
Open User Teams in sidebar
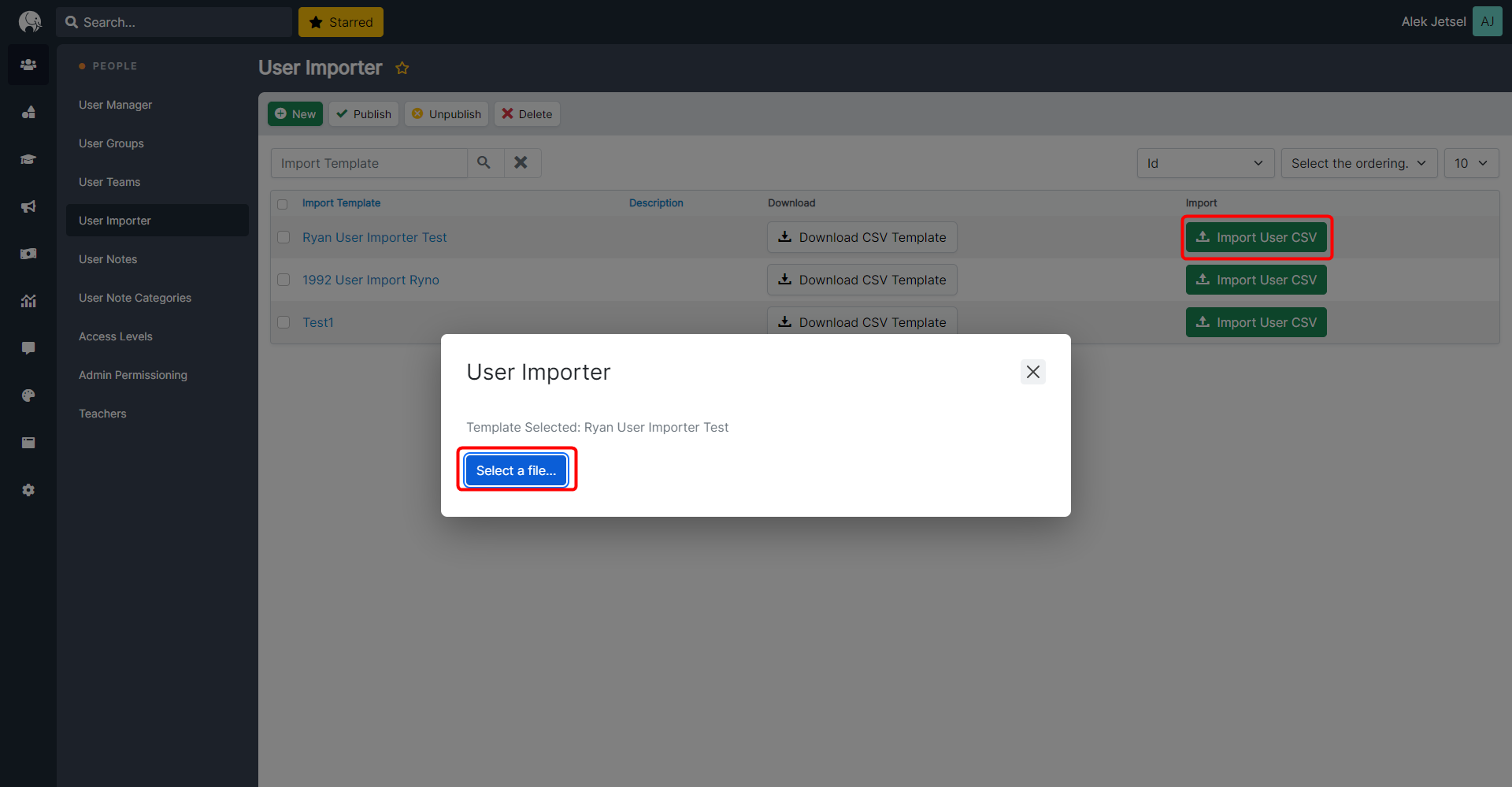coord(157,182)
